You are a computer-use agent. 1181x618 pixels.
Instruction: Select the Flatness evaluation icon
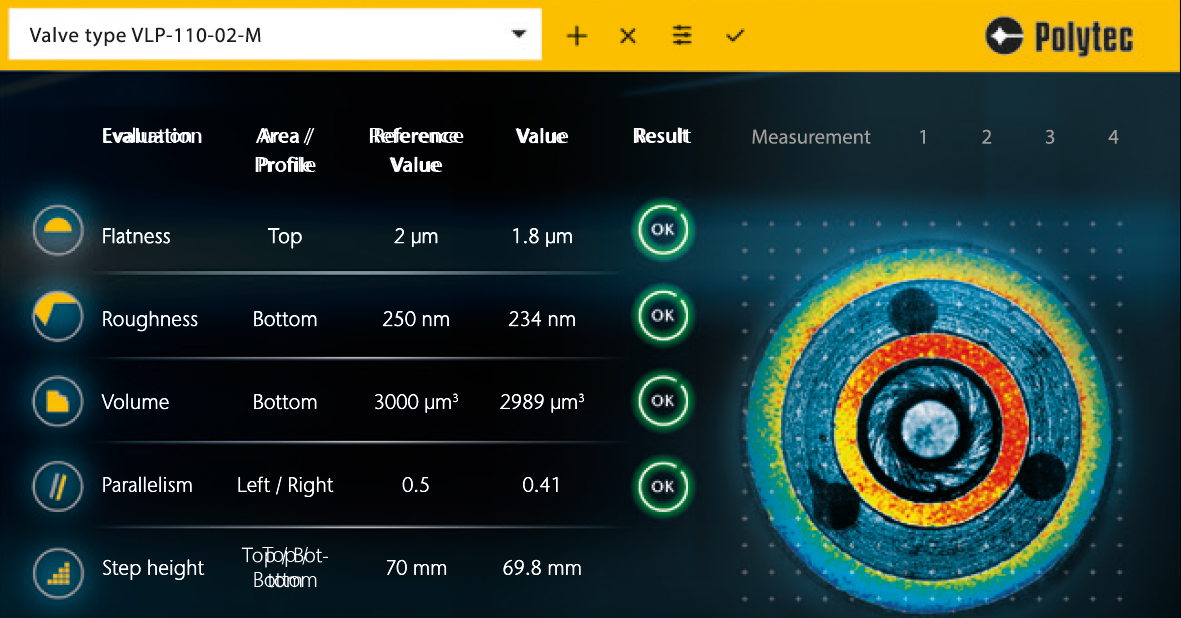tap(57, 229)
